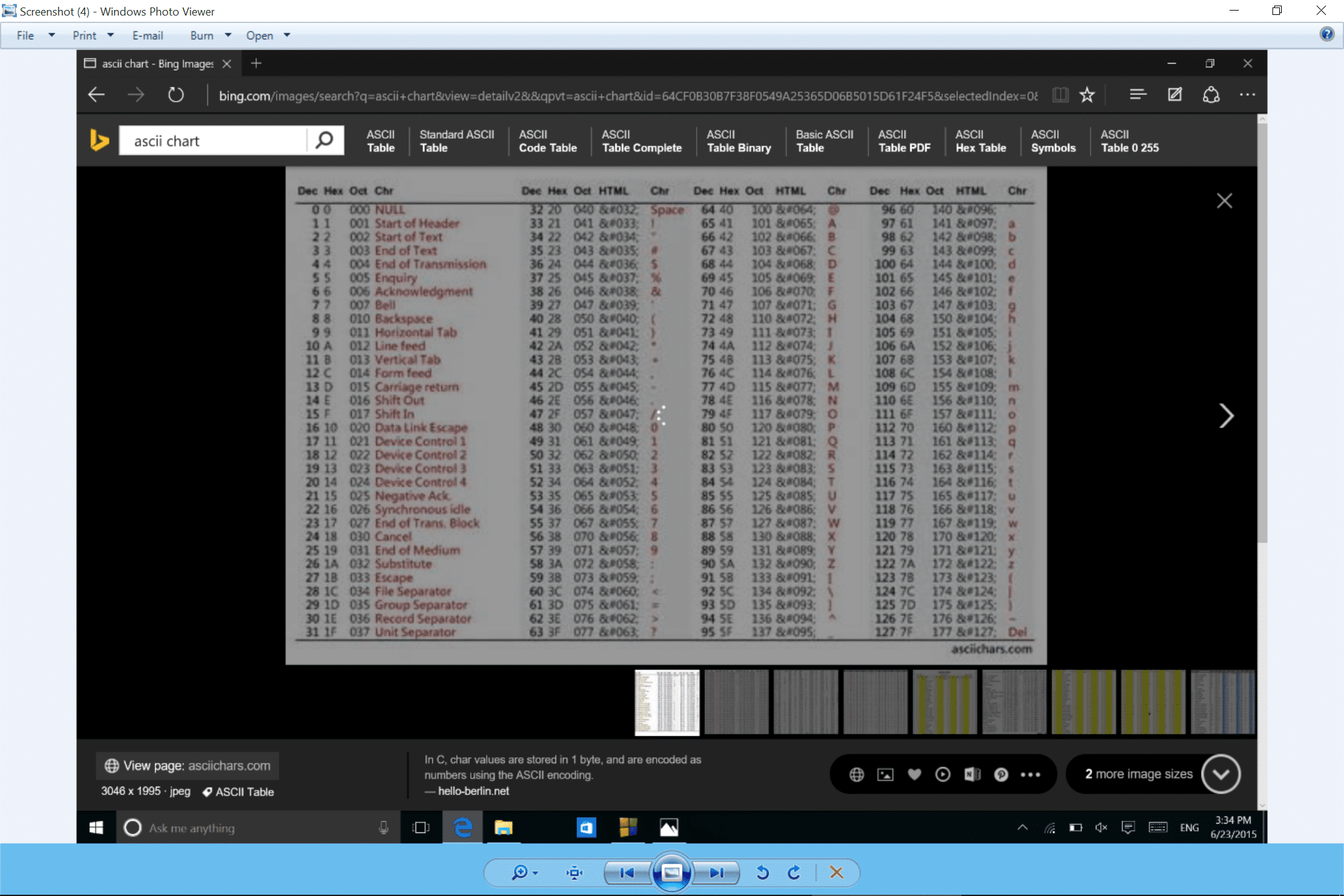1344x896 pixels.
Task: Open more image actions ellipsis
Action: coord(1030,775)
